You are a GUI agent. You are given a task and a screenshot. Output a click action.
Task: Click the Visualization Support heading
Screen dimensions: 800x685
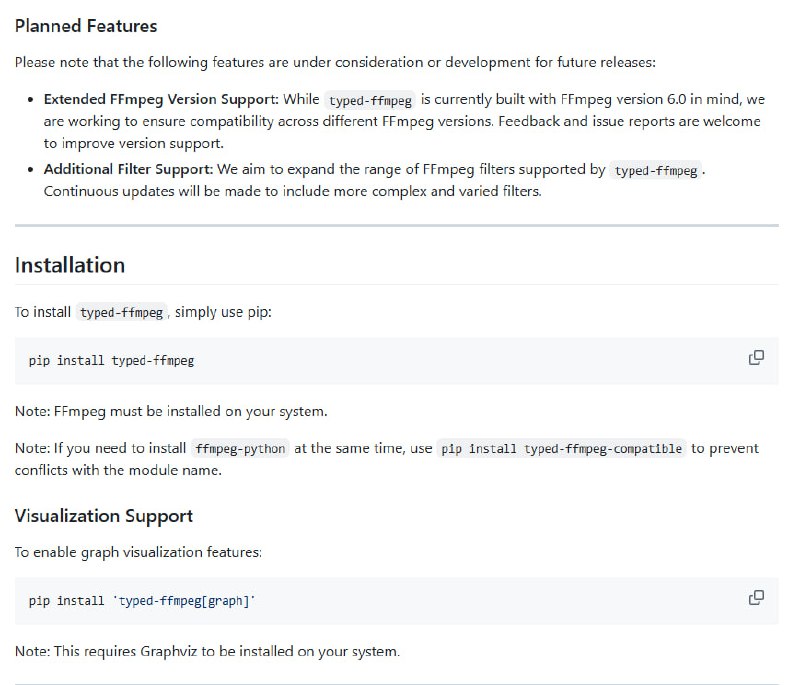[x=104, y=516]
